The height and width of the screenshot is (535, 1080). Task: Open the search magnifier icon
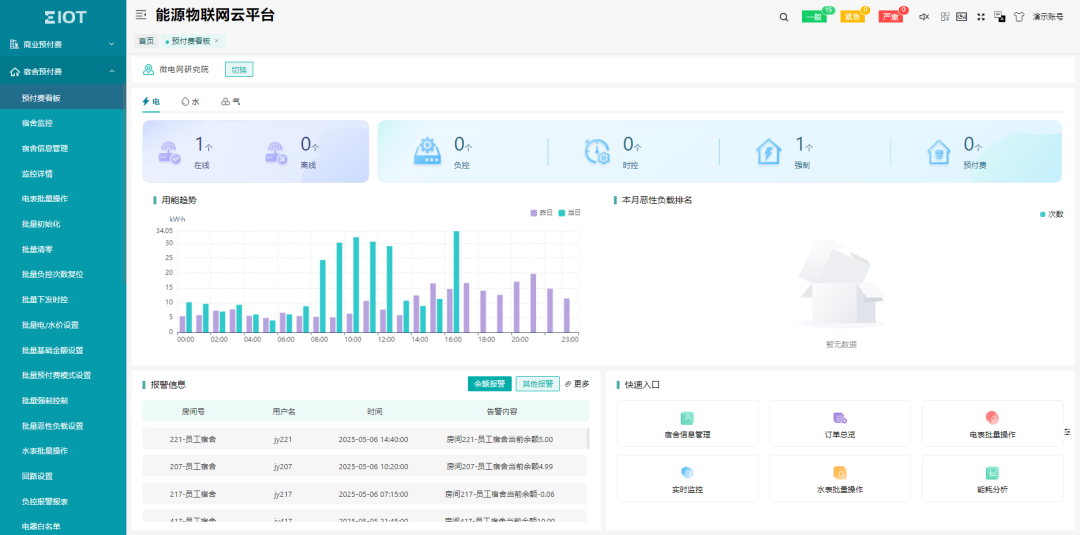[784, 17]
